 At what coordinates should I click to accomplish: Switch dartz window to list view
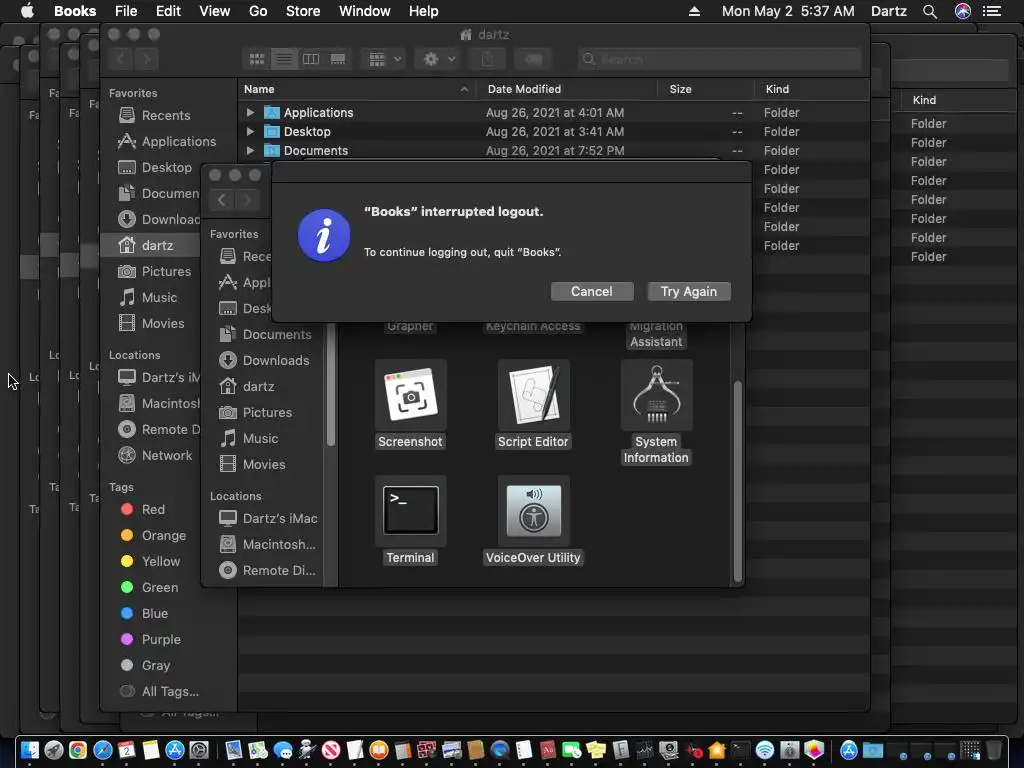(283, 59)
